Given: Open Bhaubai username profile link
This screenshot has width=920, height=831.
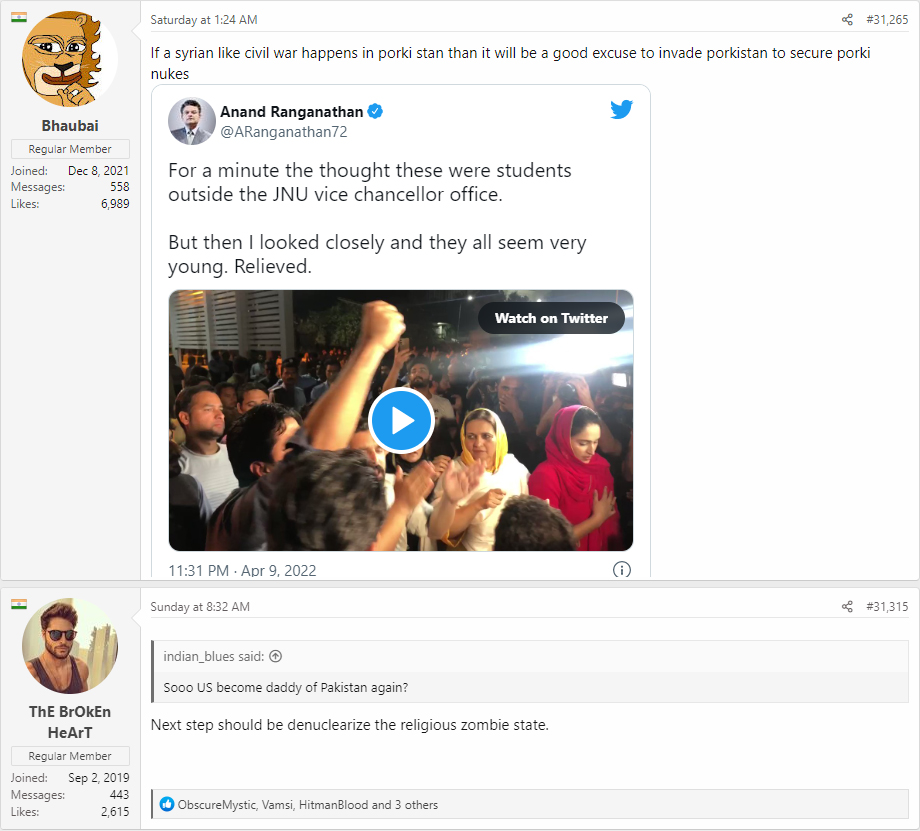Looking at the screenshot, I should point(70,126).
